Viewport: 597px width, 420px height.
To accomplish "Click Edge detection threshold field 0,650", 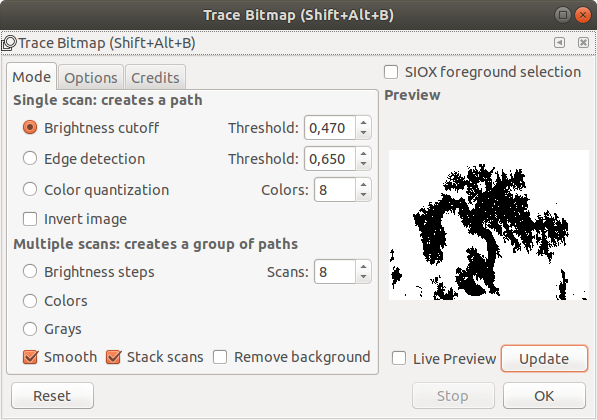I will point(330,158).
